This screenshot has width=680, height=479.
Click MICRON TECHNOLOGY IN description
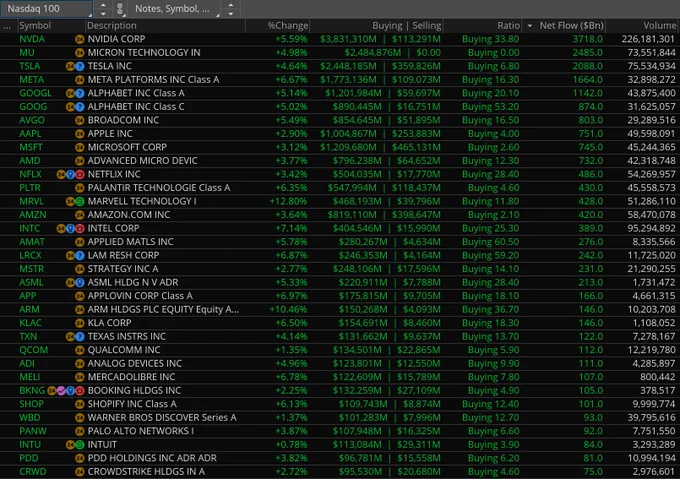tap(144, 52)
